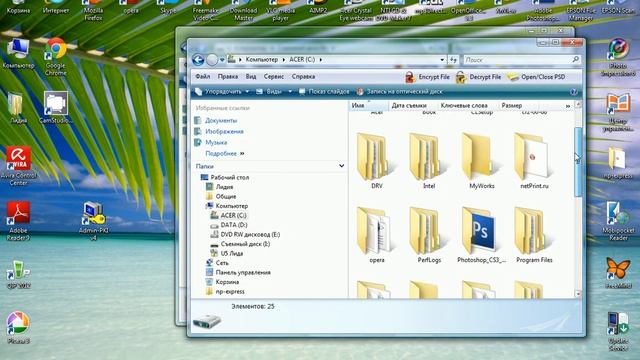The height and width of the screenshot is (360, 640).
Task: Click the Decrypt File button
Action: (x=478, y=77)
